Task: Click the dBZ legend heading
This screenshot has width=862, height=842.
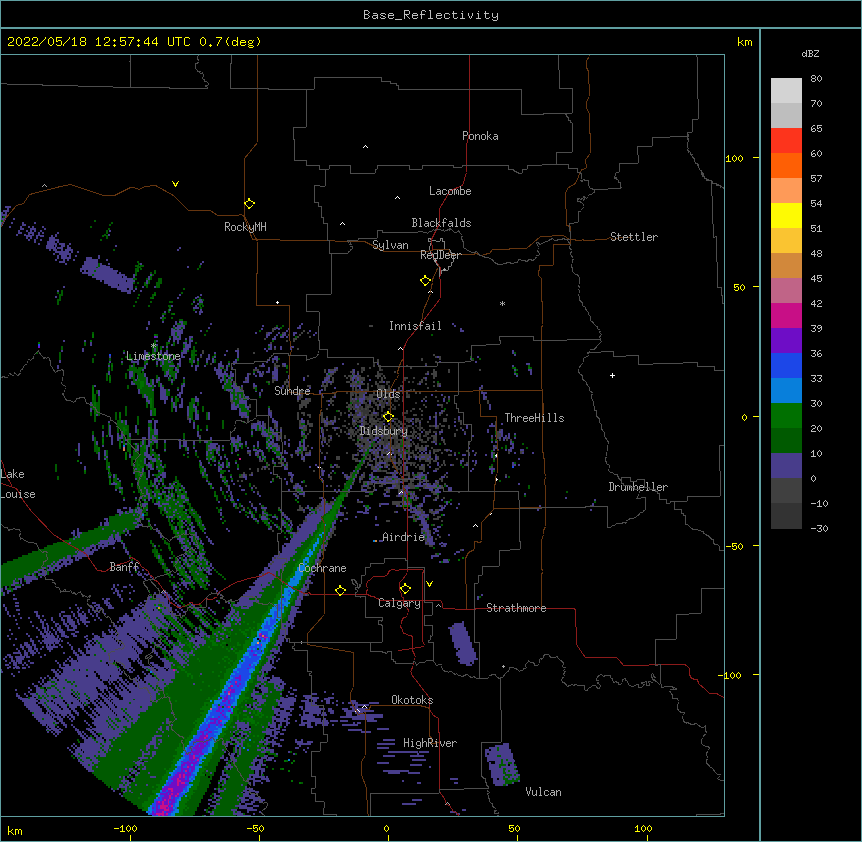Action: click(810, 54)
